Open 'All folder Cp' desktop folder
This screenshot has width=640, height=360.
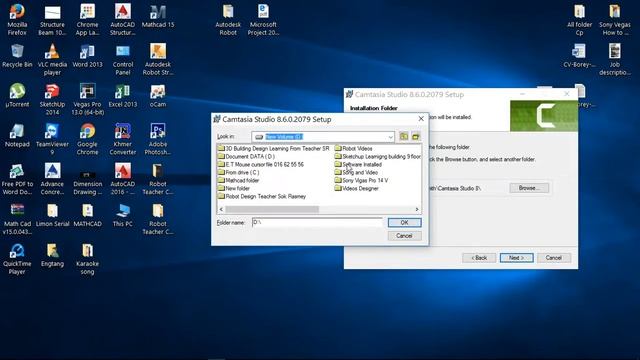tap(580, 20)
